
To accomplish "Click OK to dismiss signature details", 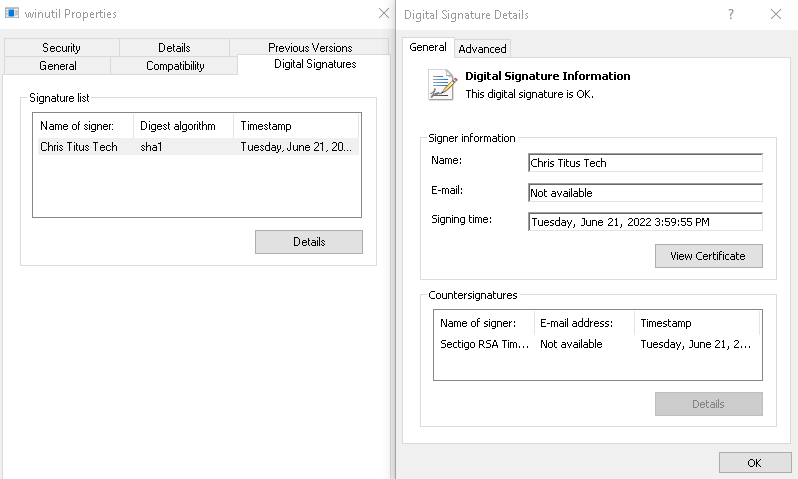I will 754,462.
